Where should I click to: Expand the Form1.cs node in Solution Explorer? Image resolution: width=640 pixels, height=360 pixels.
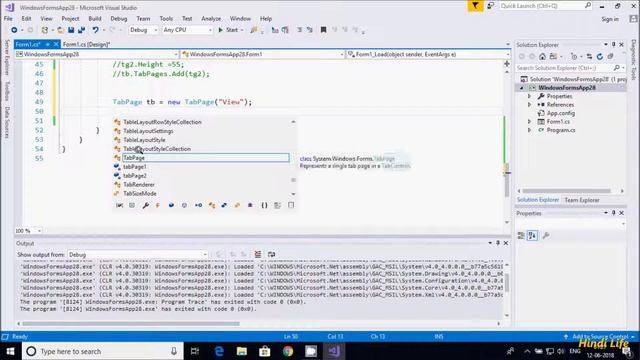(529, 122)
